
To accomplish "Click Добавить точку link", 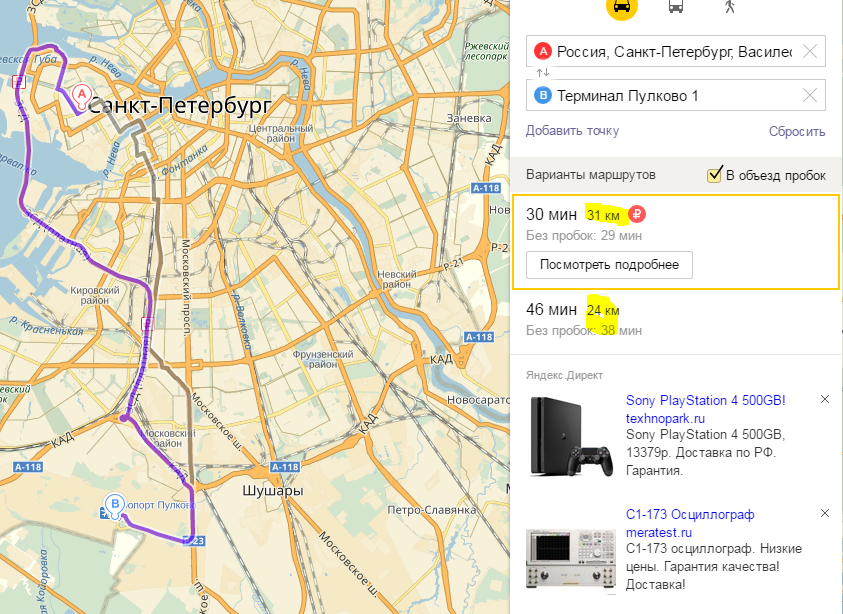I will [x=572, y=131].
